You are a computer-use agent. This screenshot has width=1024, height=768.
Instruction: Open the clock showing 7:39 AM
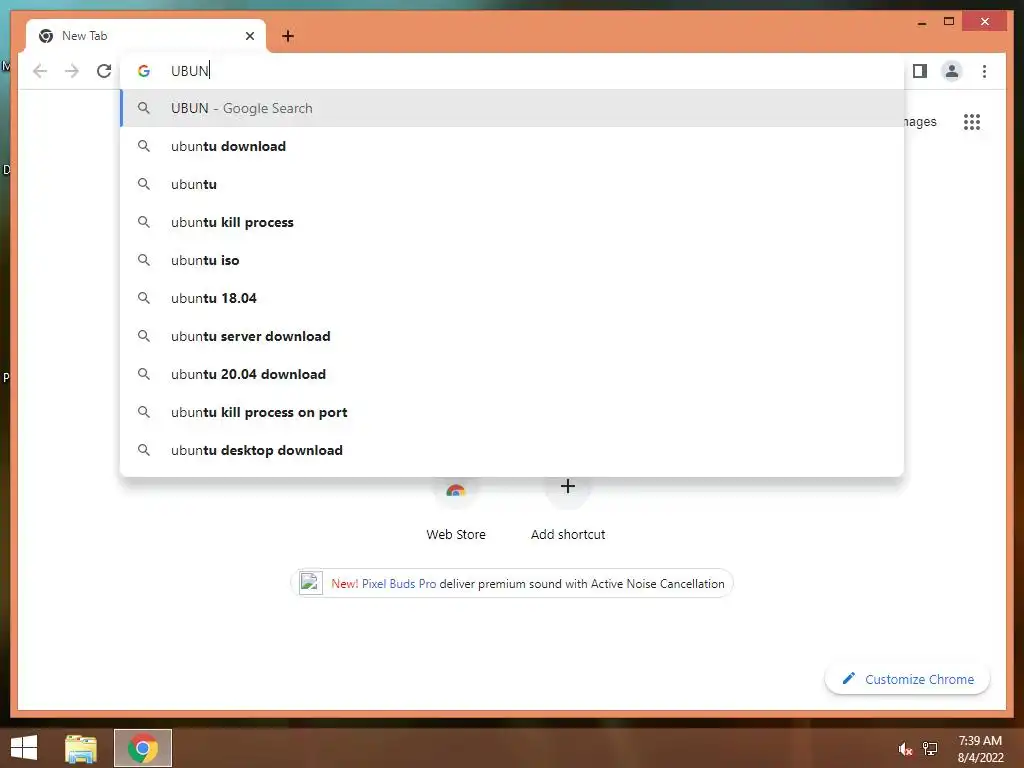980,749
